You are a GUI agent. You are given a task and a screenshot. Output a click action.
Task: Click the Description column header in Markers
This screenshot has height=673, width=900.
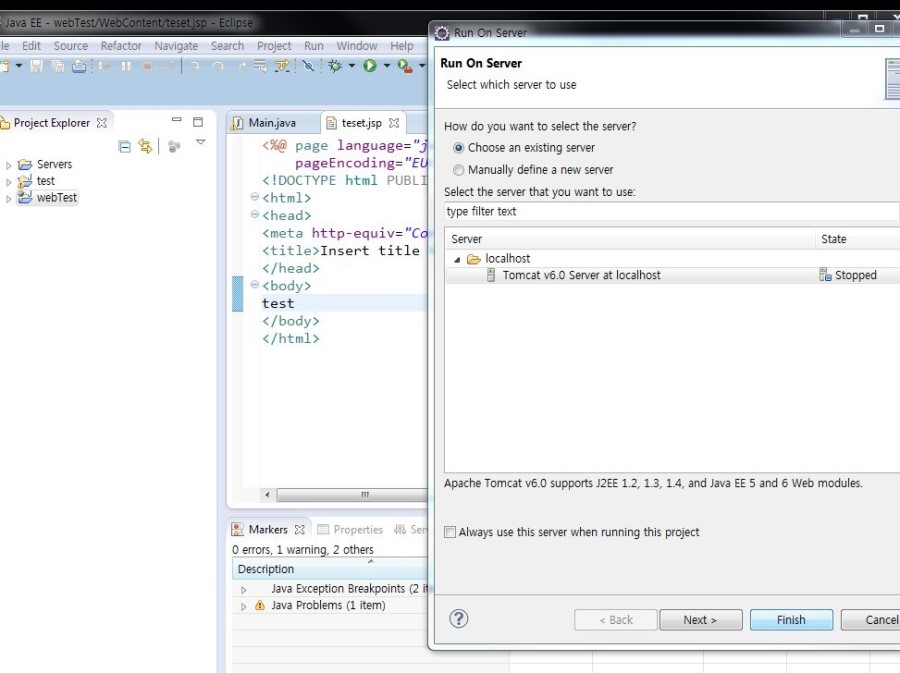330,569
